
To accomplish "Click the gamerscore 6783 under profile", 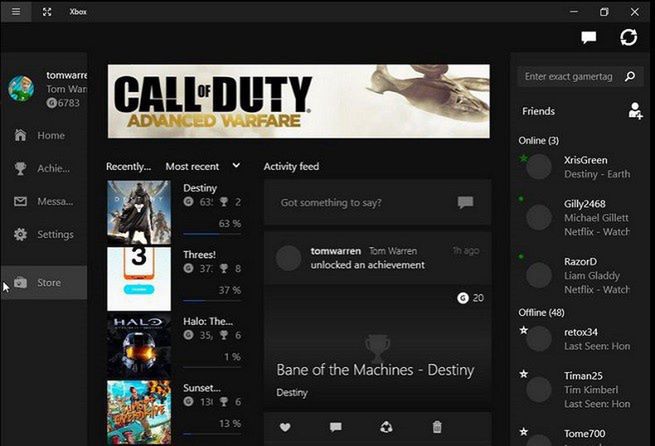I will (63, 103).
